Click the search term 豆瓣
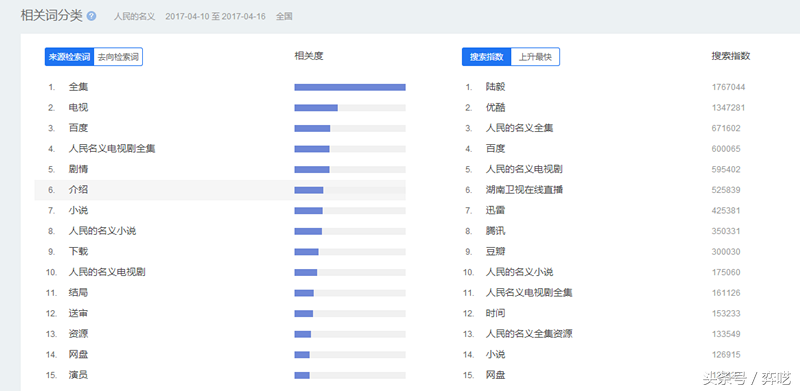This screenshot has width=800, height=391. click(495, 252)
